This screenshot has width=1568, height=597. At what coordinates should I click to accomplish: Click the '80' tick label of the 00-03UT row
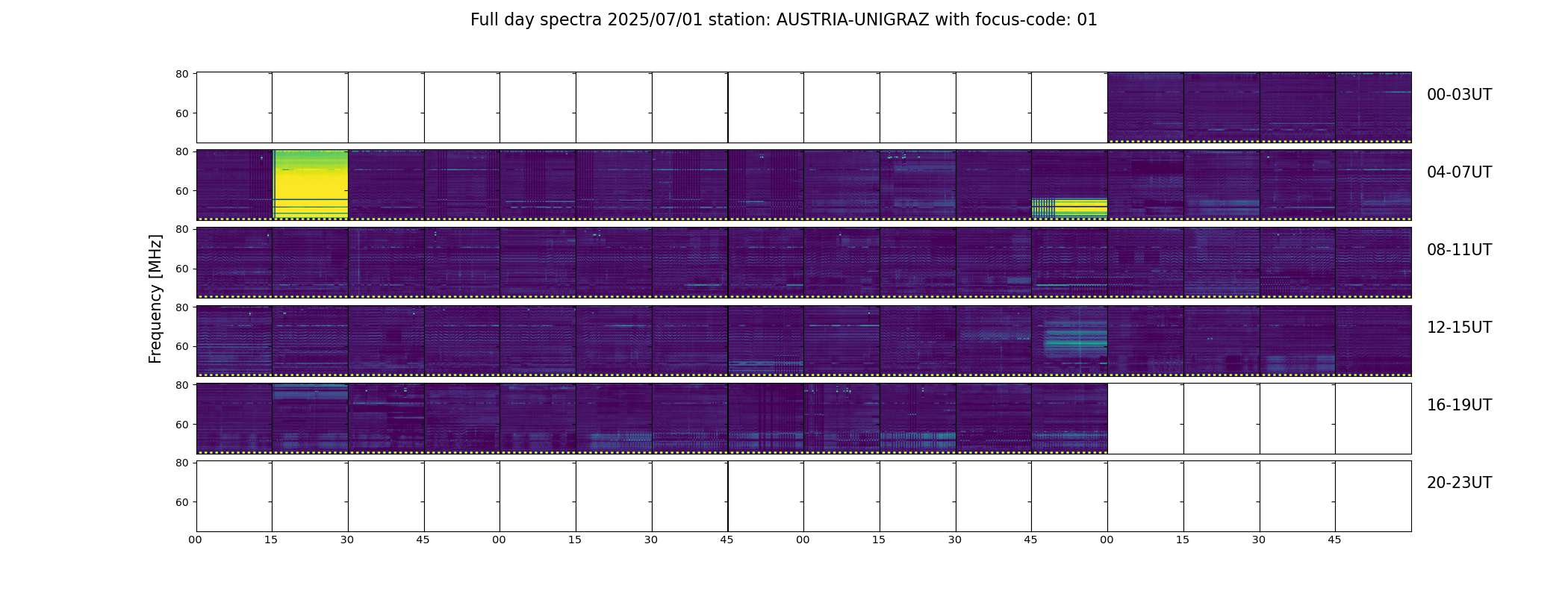point(181,74)
